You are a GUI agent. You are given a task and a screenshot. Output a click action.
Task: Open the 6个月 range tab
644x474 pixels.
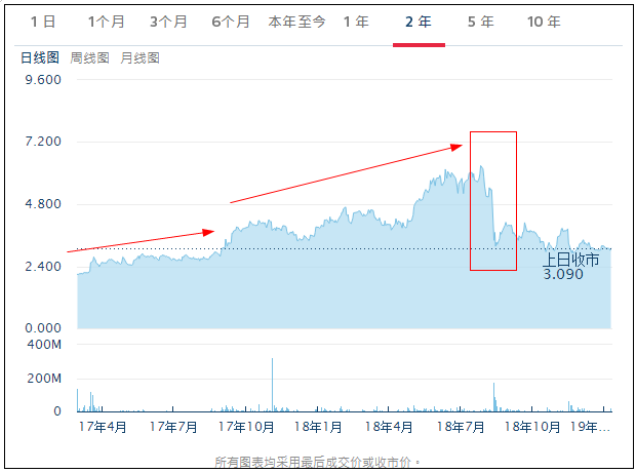pyautogui.click(x=231, y=22)
